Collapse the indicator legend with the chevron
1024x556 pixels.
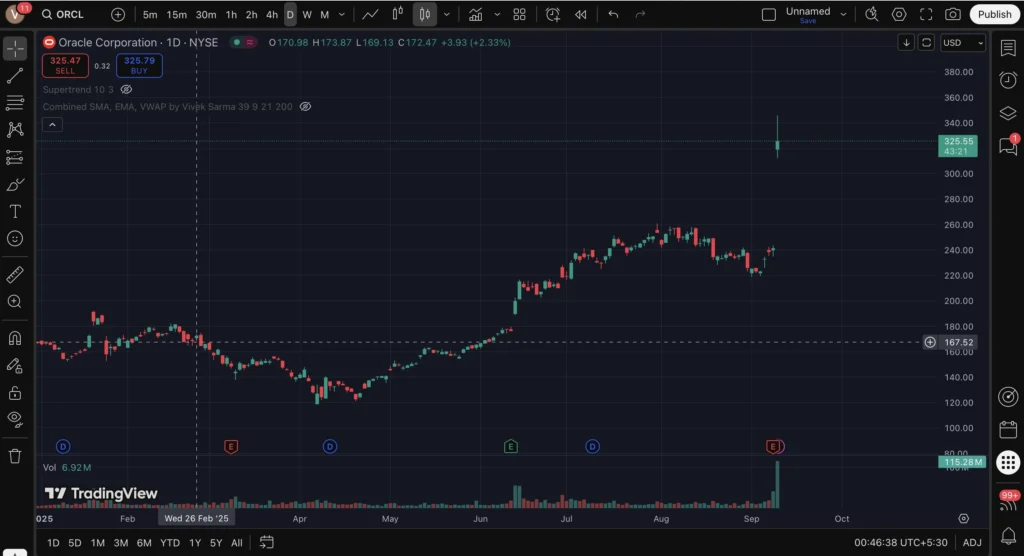pos(52,124)
